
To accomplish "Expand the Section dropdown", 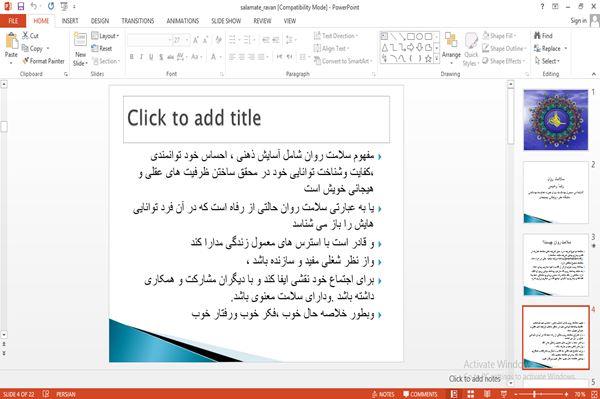I will [x=106, y=61].
